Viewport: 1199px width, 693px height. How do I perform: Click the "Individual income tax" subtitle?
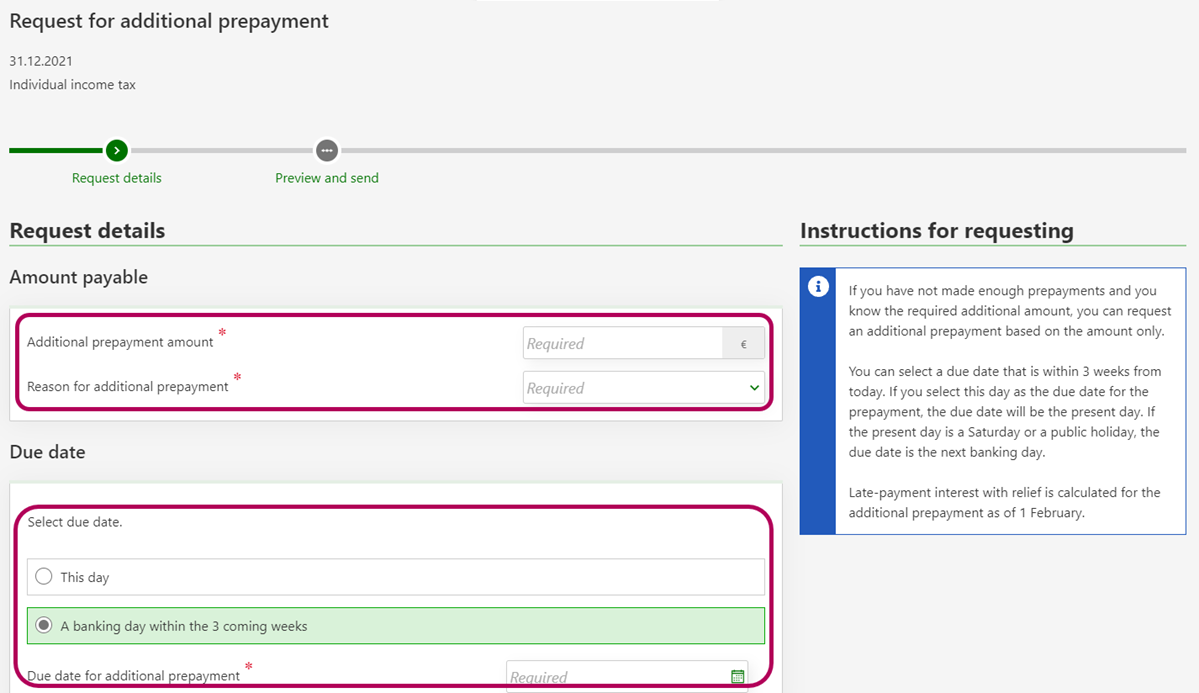tap(73, 85)
